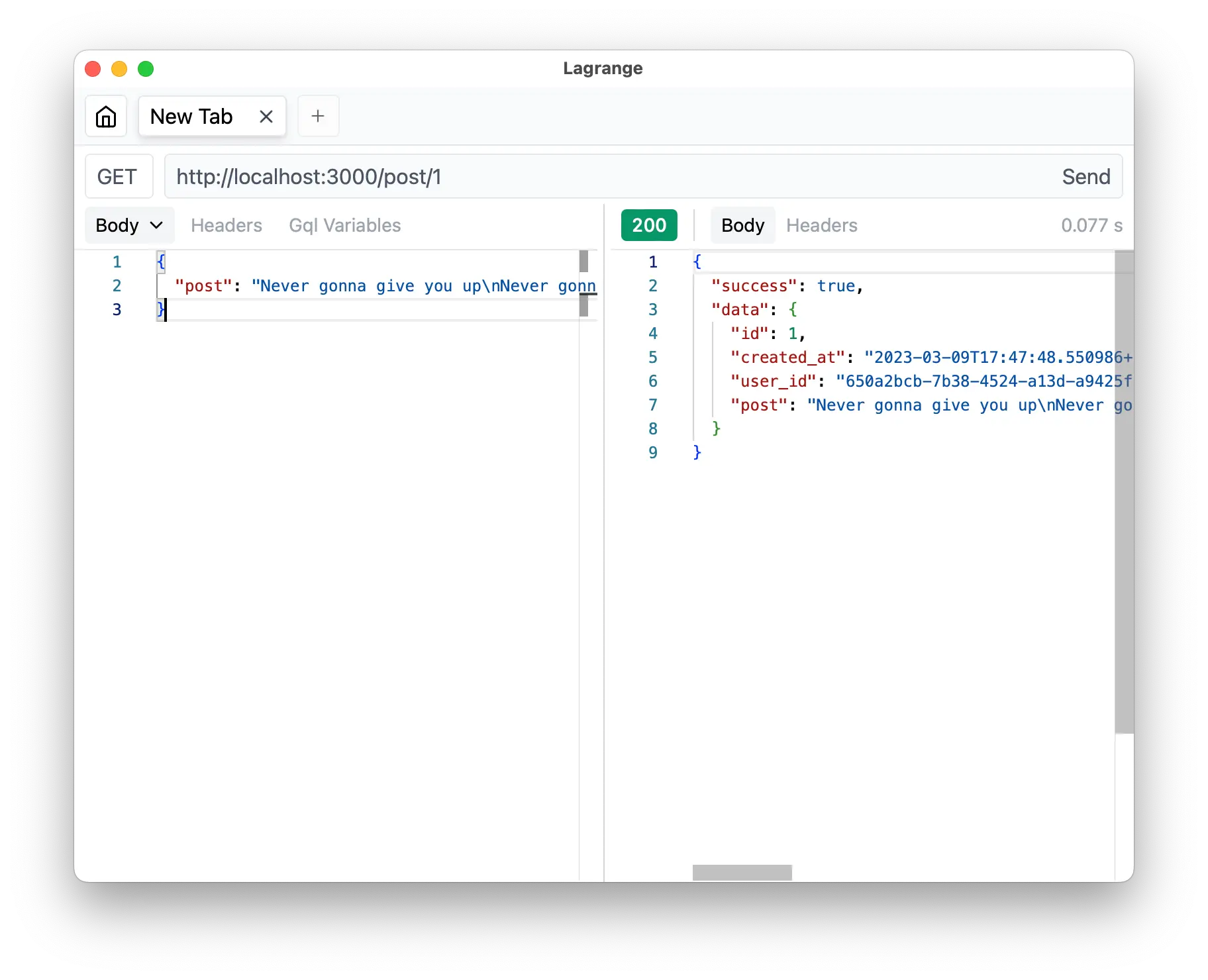Click the "success" key in response
The width and height of the screenshot is (1208, 980).
(x=754, y=286)
